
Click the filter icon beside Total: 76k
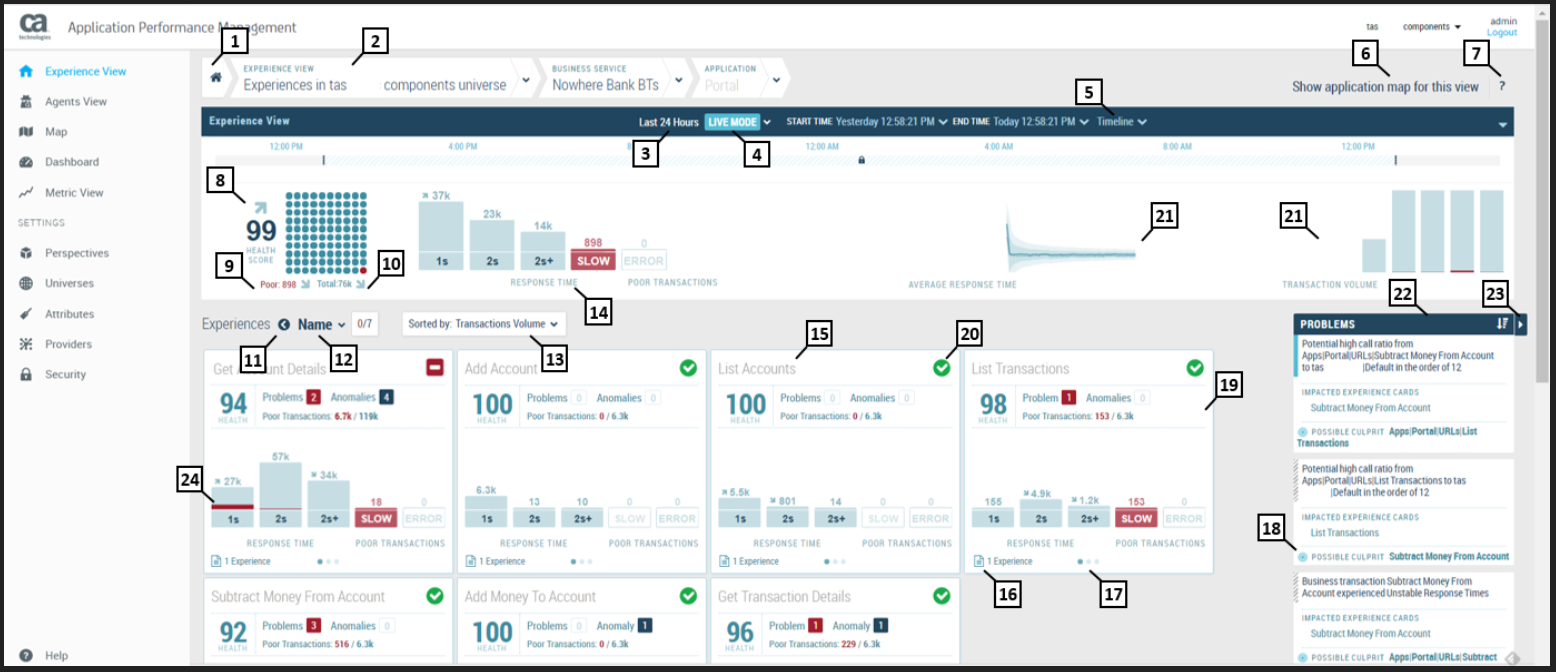point(359,284)
